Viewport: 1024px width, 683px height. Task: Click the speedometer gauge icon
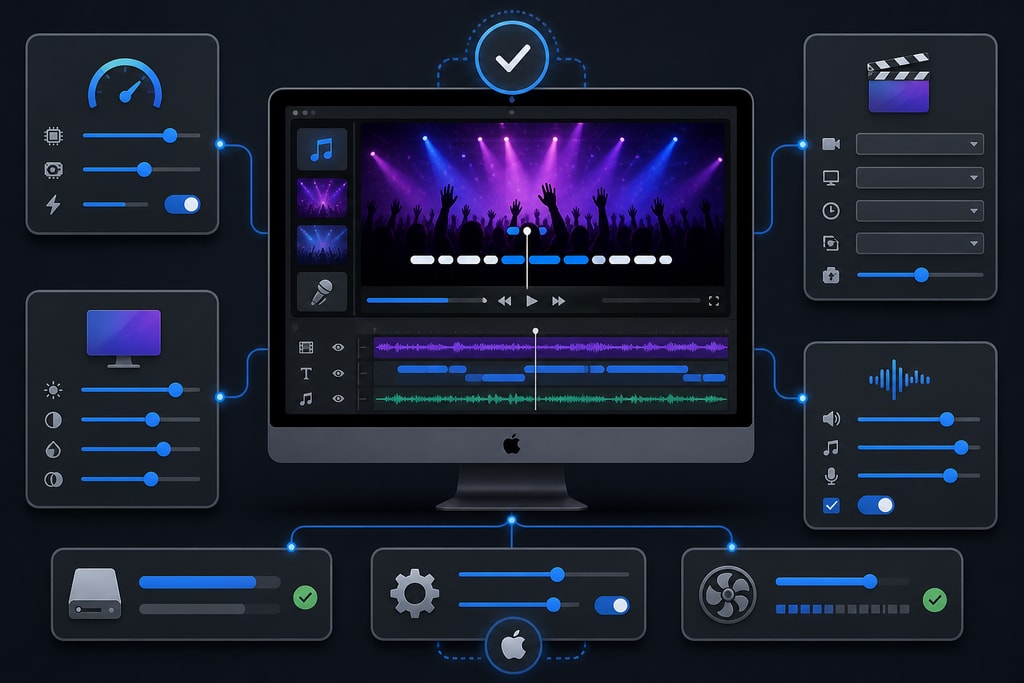pos(125,84)
